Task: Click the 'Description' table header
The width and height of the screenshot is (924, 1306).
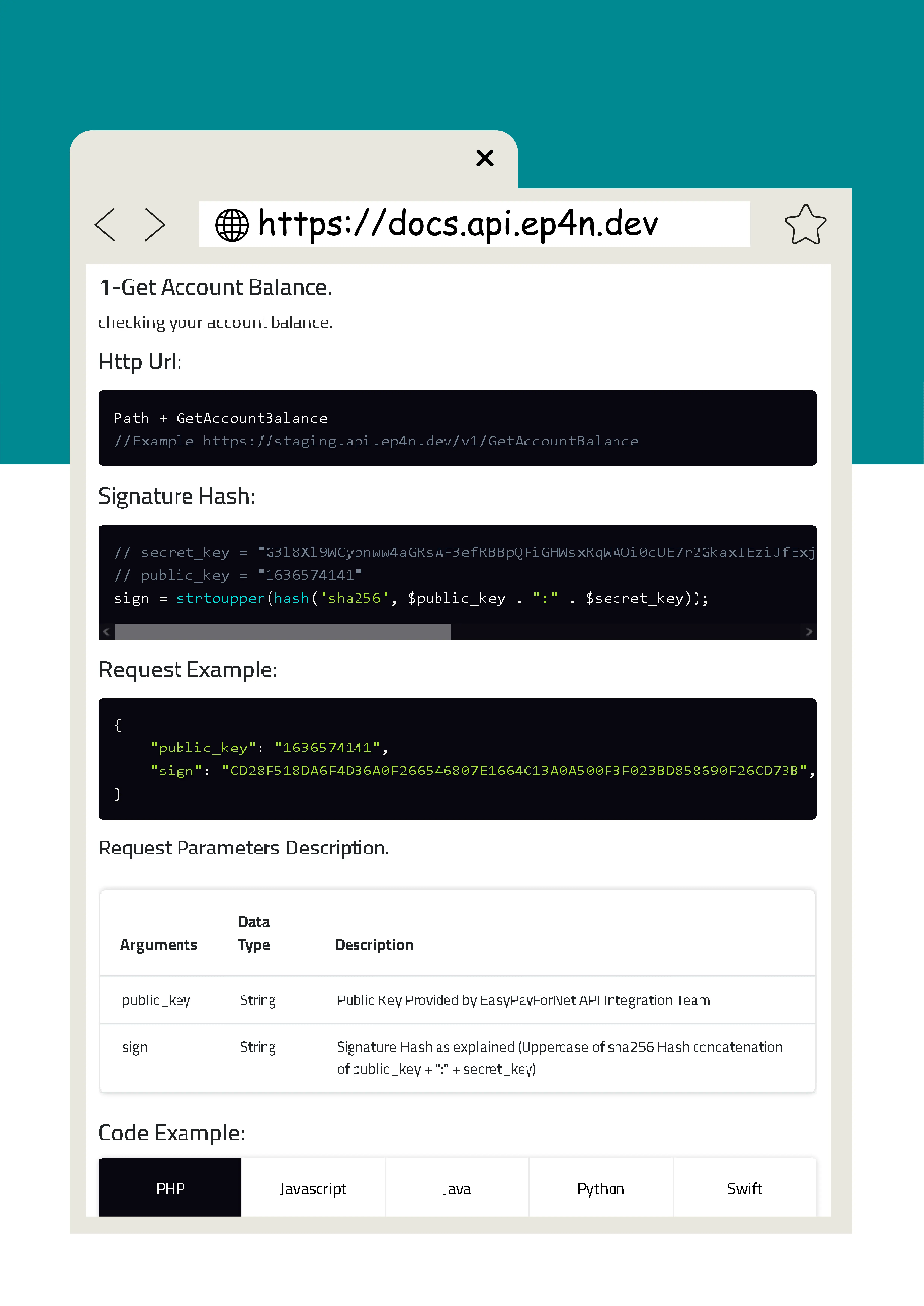Action: [374, 945]
